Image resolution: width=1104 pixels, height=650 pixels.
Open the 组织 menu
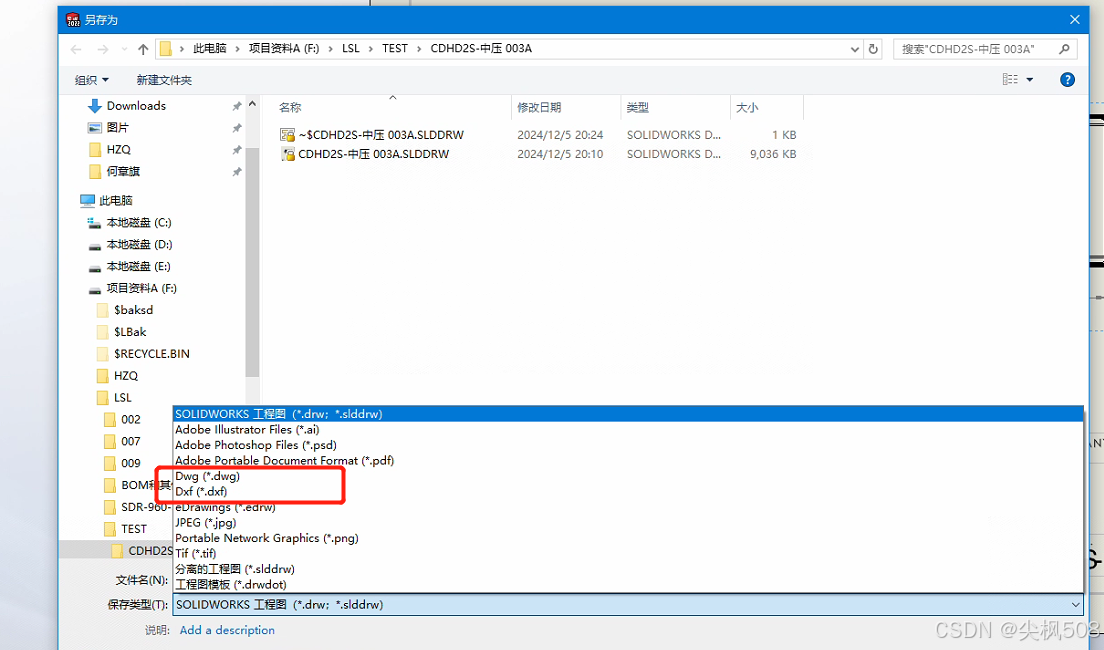pos(92,80)
